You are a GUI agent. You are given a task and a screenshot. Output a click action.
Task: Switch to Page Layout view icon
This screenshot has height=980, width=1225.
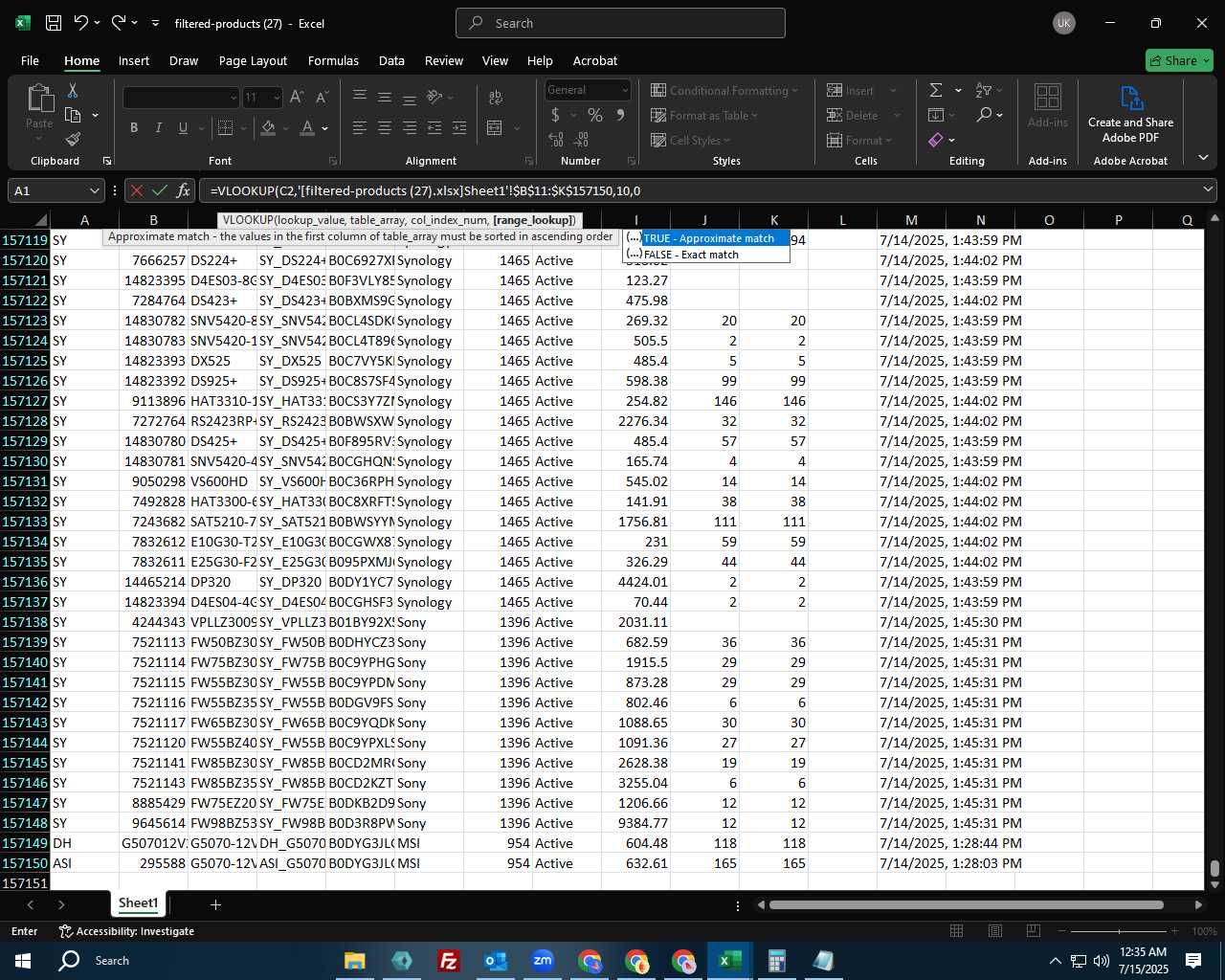(x=994, y=931)
